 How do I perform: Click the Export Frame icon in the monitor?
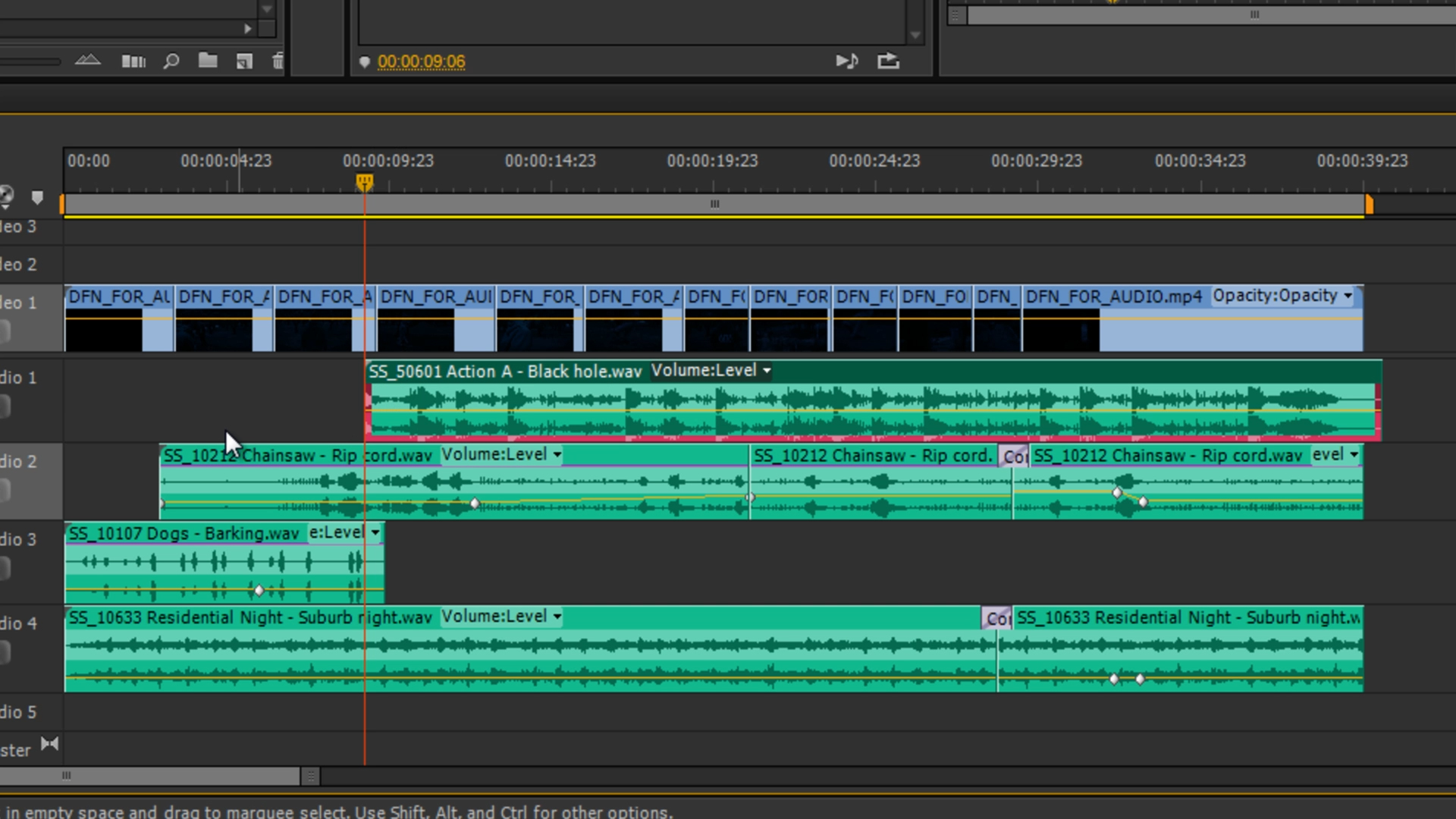(888, 61)
